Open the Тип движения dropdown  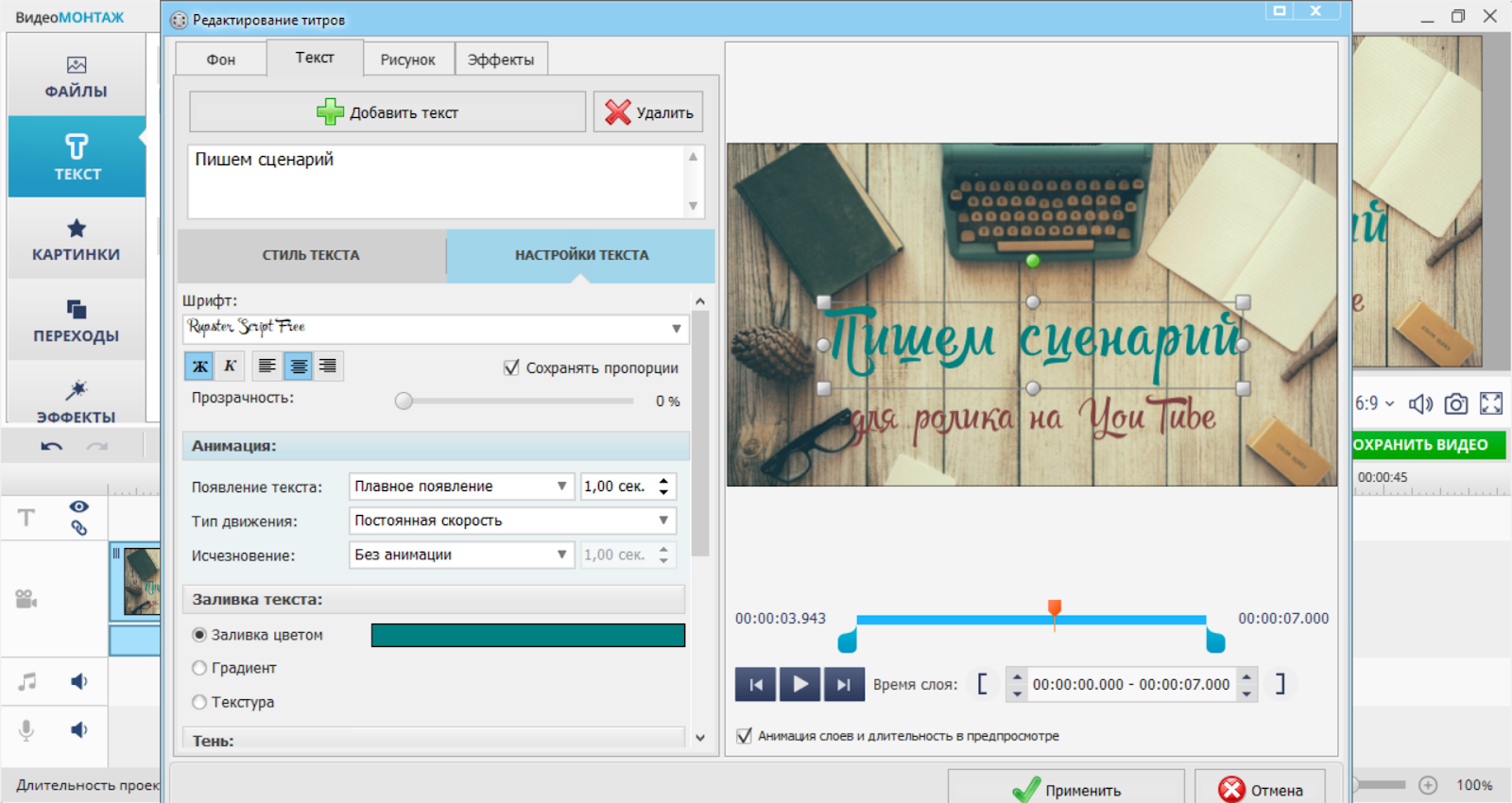pyautogui.click(x=662, y=521)
